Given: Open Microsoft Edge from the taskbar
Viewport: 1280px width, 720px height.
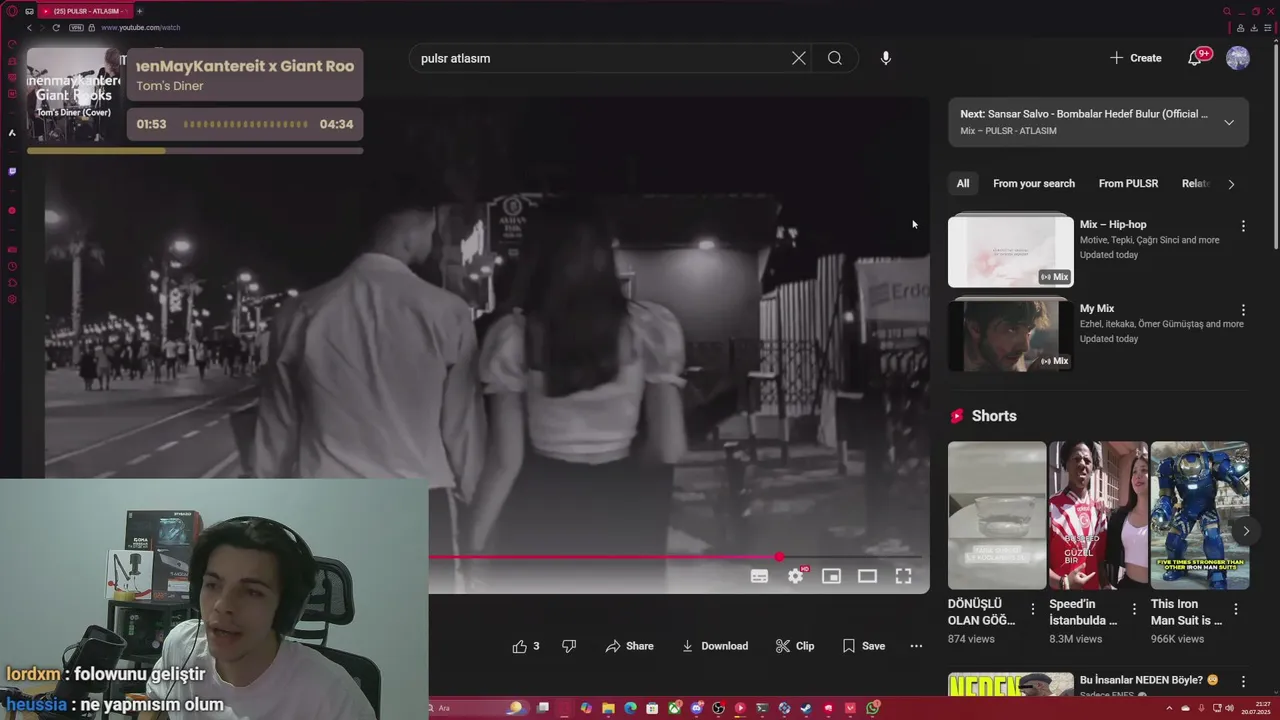Looking at the screenshot, I should (x=630, y=708).
